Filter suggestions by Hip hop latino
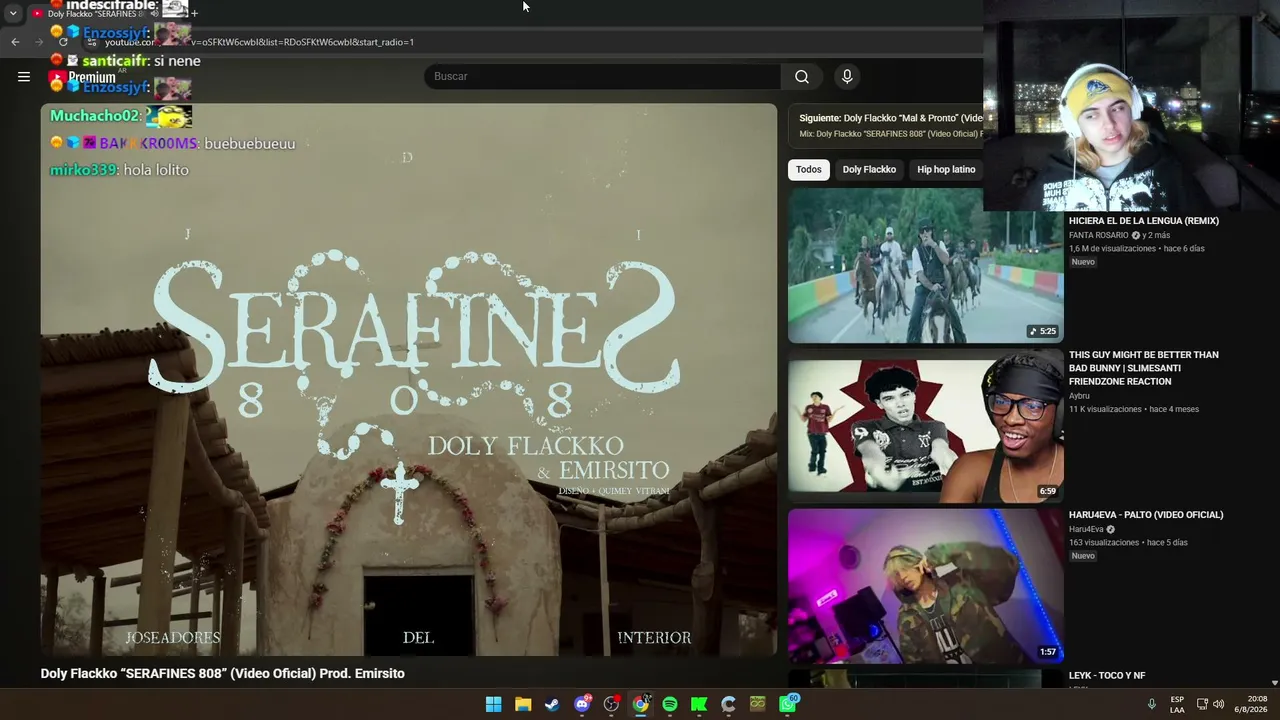1280x720 pixels. point(946,169)
